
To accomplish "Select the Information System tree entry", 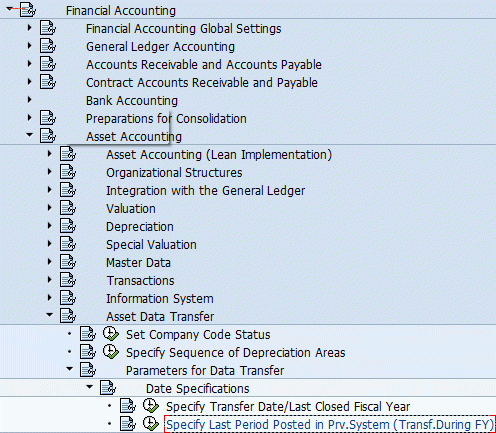I will (x=160, y=299).
